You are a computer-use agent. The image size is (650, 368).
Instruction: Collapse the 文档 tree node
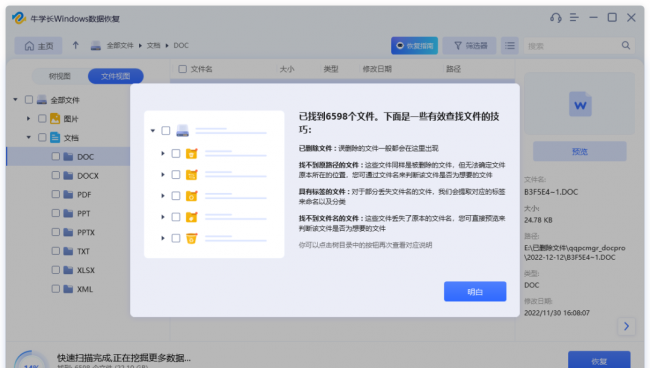click(x=28, y=137)
